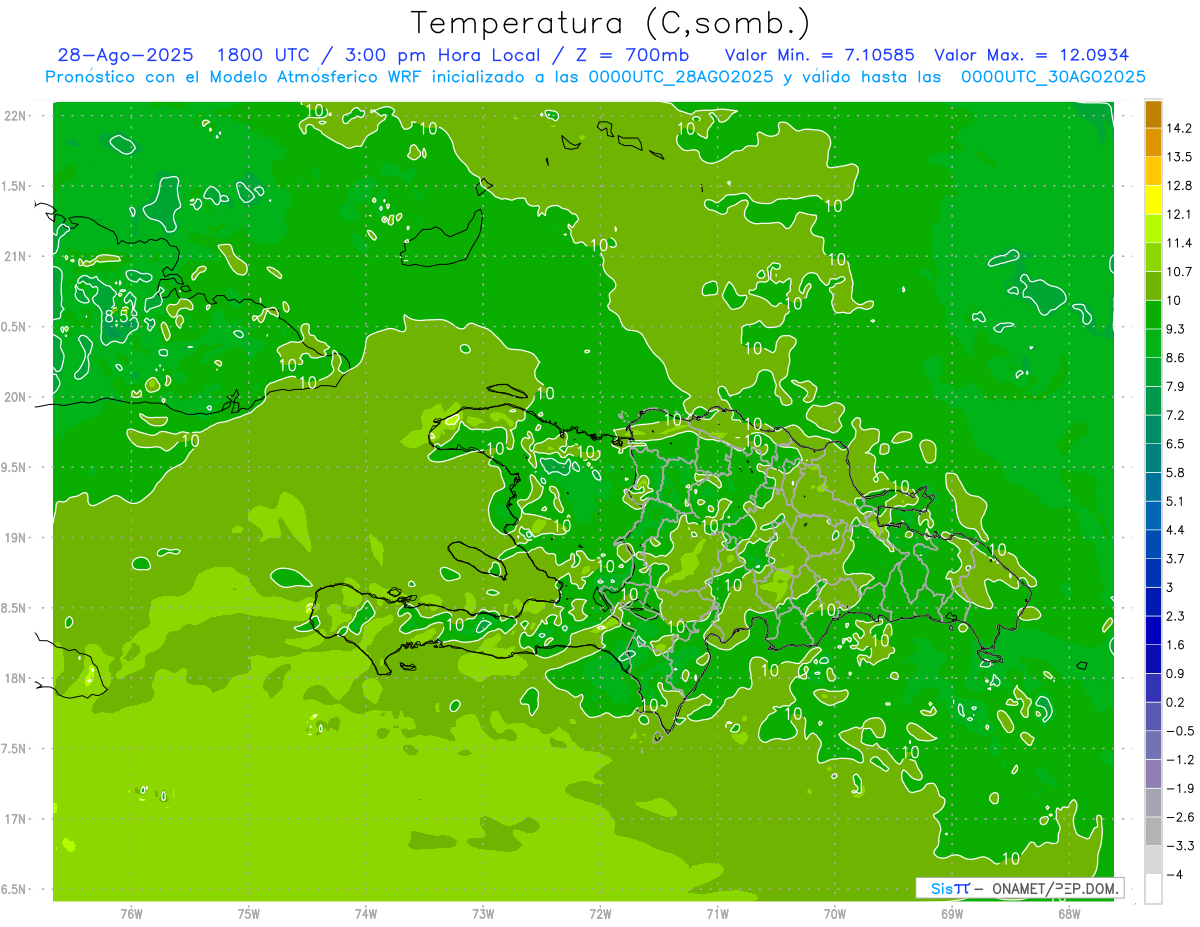Click the -3.3 label on the color scale
The image size is (1200, 927).
(x=1181, y=846)
